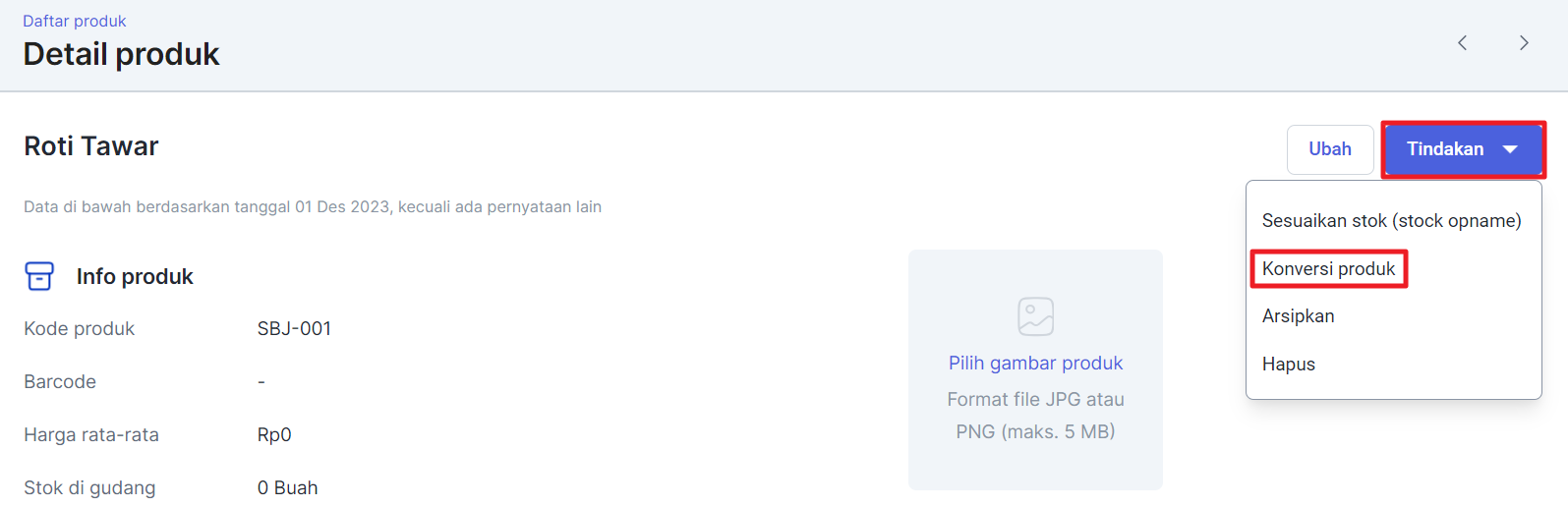Choose Konversi produk from menu
The height and width of the screenshot is (507, 1568).
tap(1328, 269)
